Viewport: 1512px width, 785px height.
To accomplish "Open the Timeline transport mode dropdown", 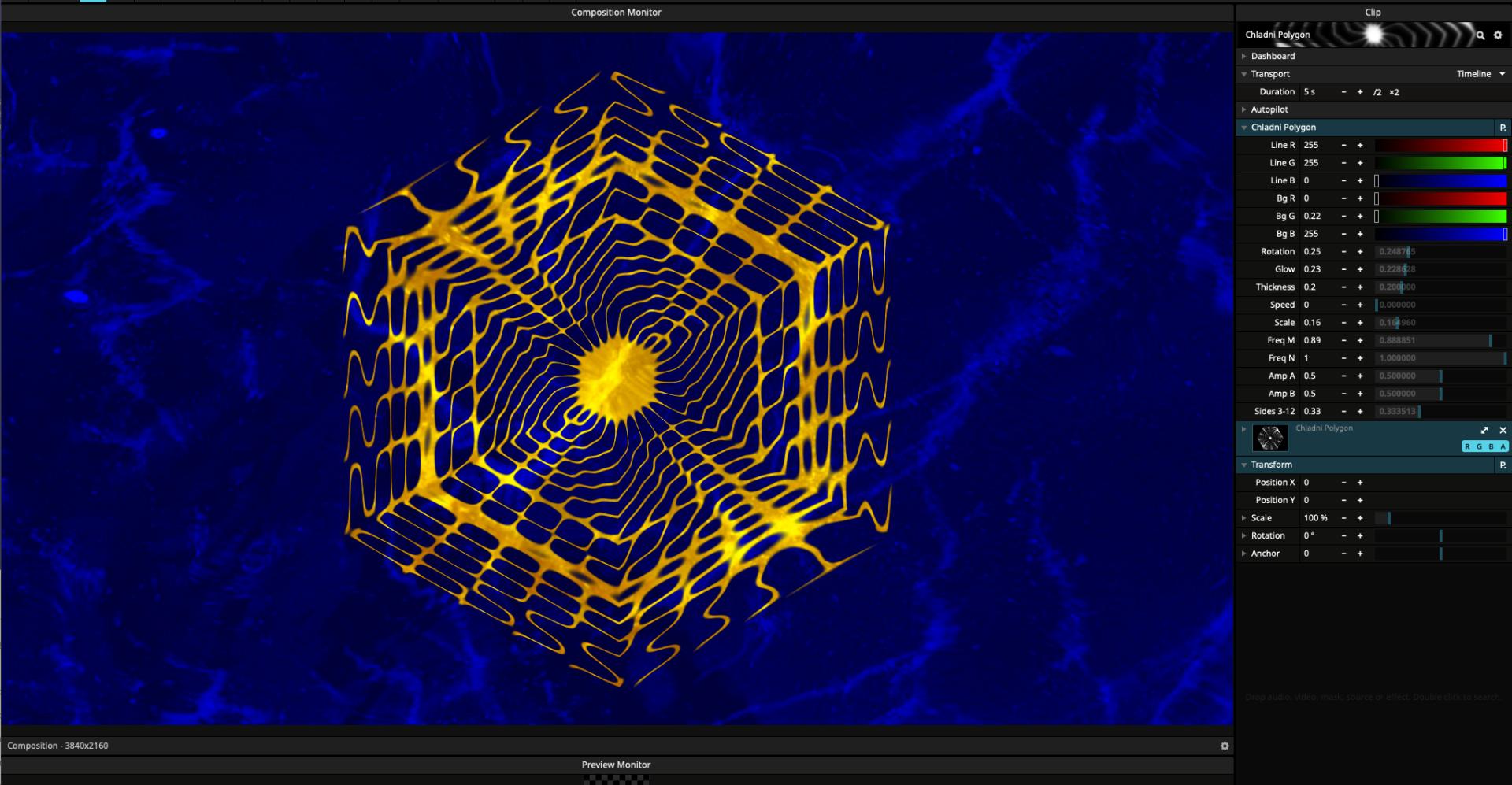I will 1480,74.
